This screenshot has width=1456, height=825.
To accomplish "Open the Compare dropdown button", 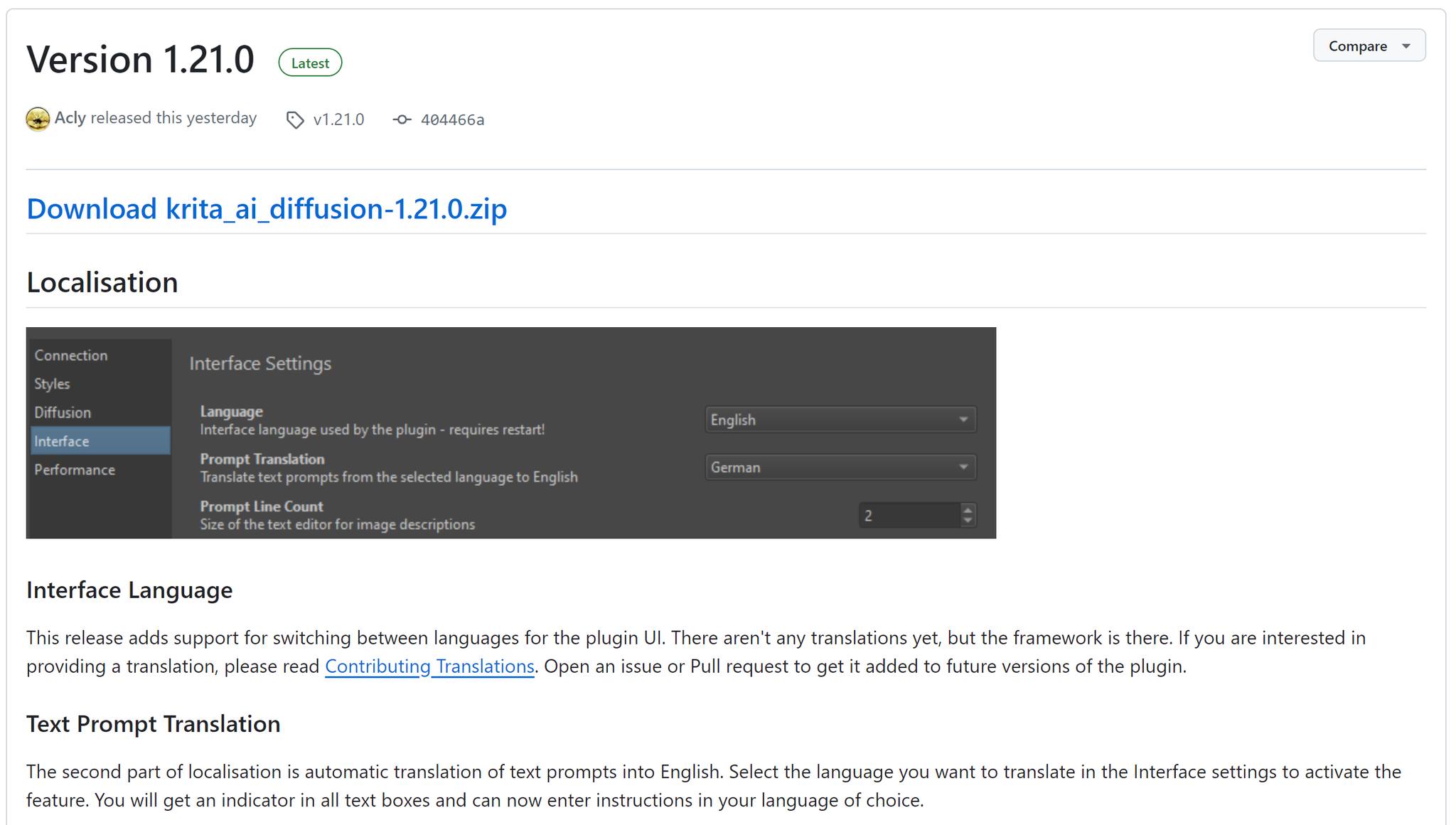I will 1369,46.
